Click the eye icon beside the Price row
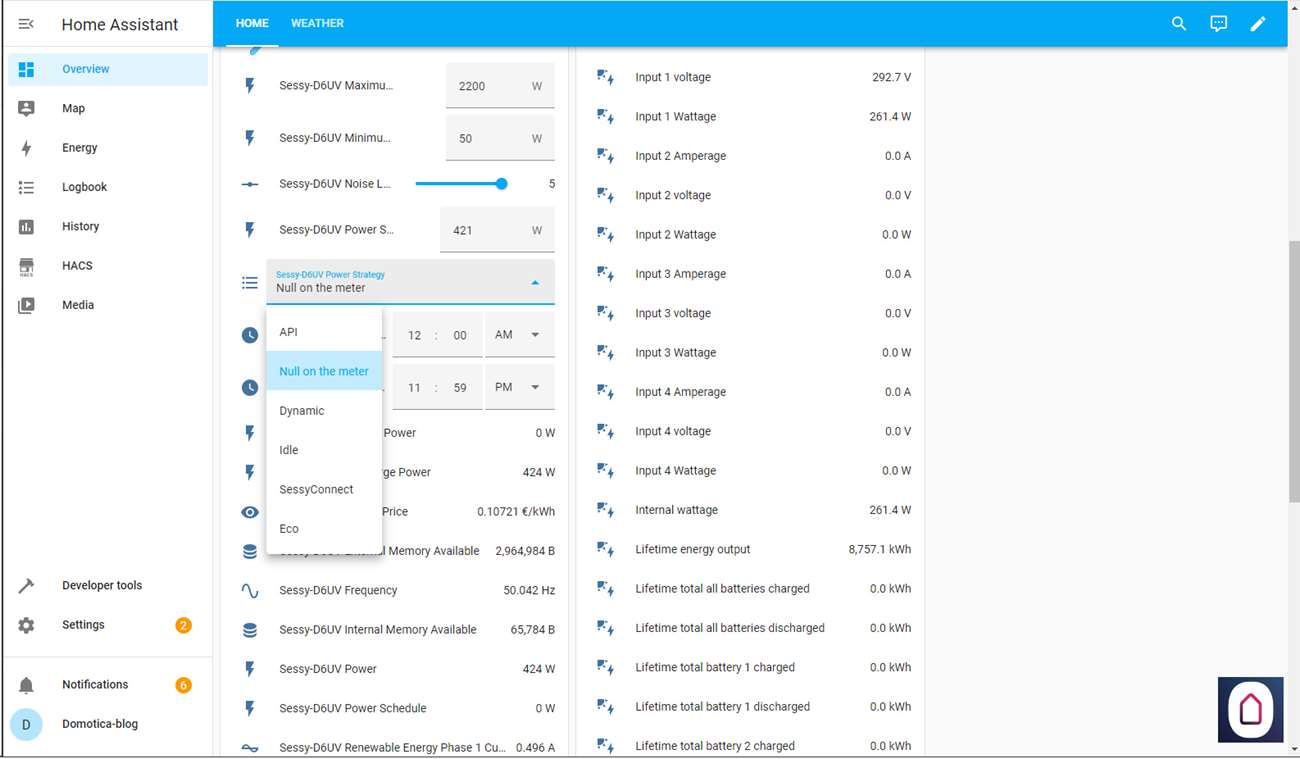1300x759 pixels. [250, 512]
